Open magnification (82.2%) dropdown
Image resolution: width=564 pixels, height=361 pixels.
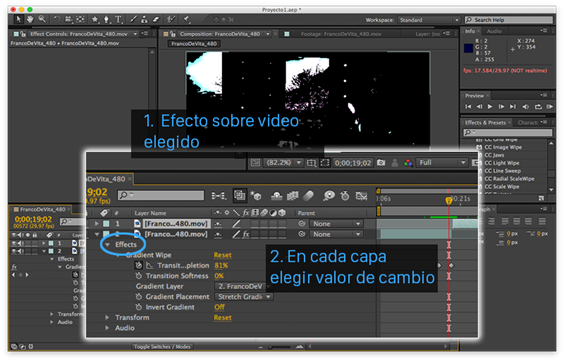283,163
